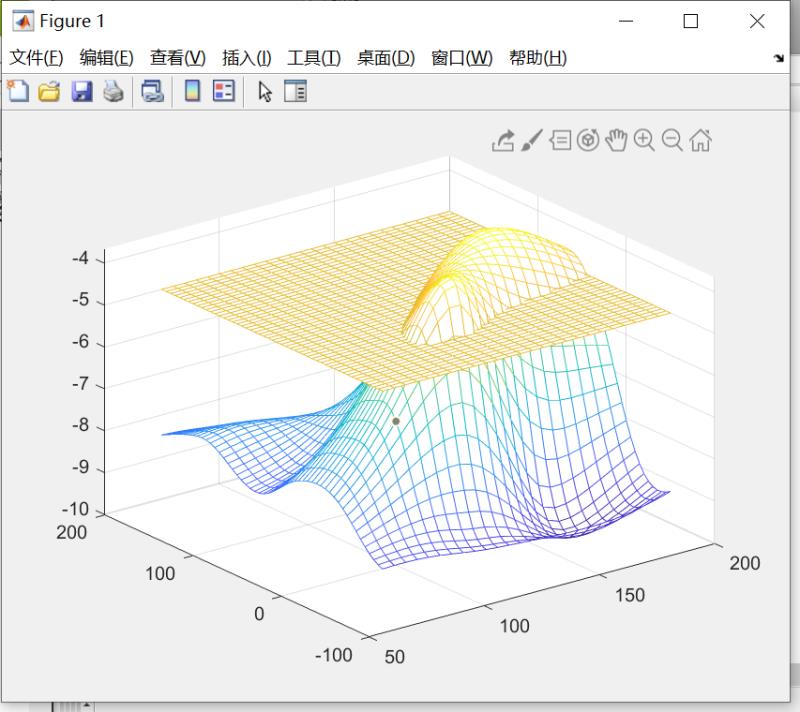Screen dimensions: 800x712
Task: Insert colorbar from the toolbar
Action: point(192,91)
